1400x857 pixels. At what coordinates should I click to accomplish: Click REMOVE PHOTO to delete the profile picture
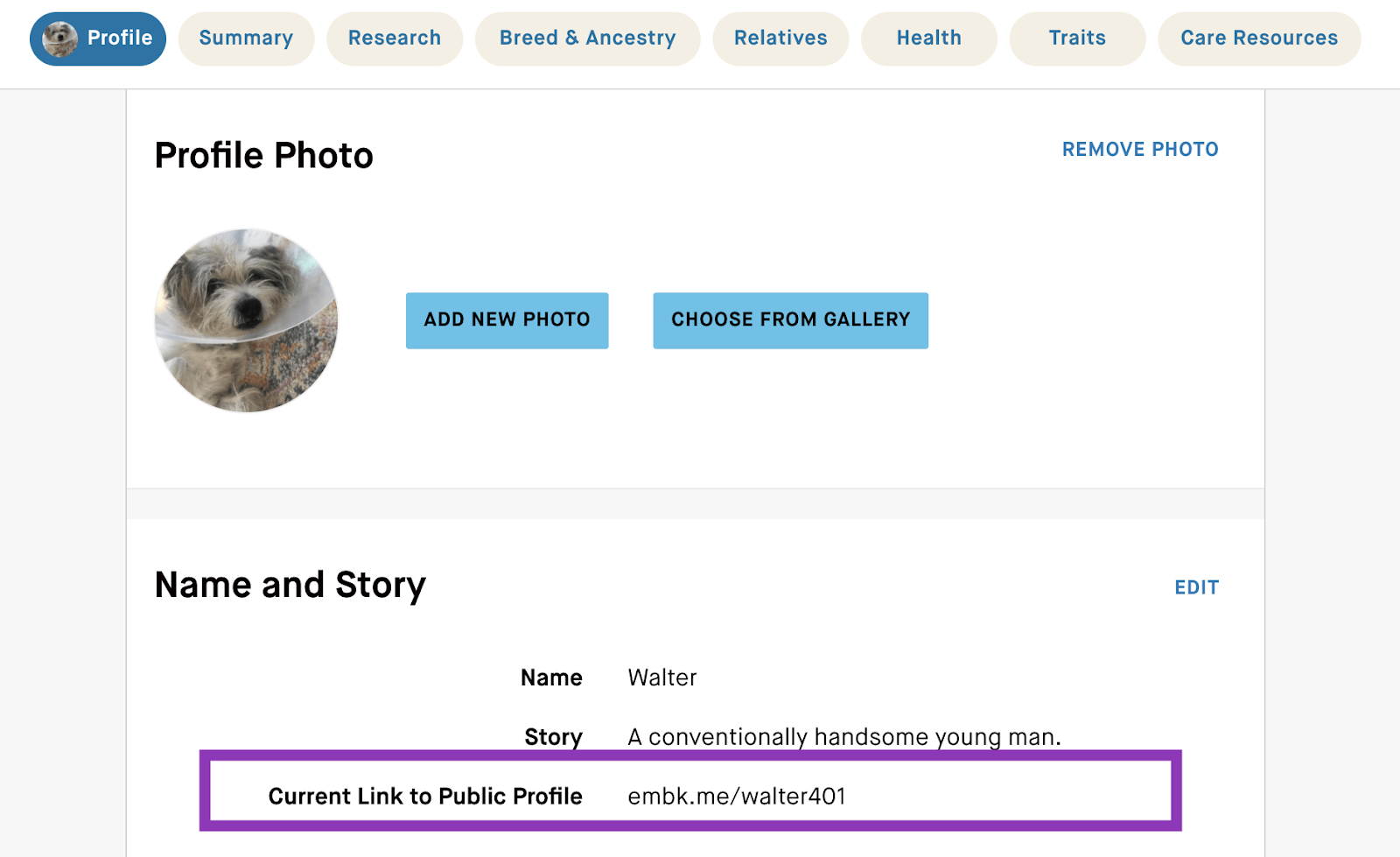1140,149
